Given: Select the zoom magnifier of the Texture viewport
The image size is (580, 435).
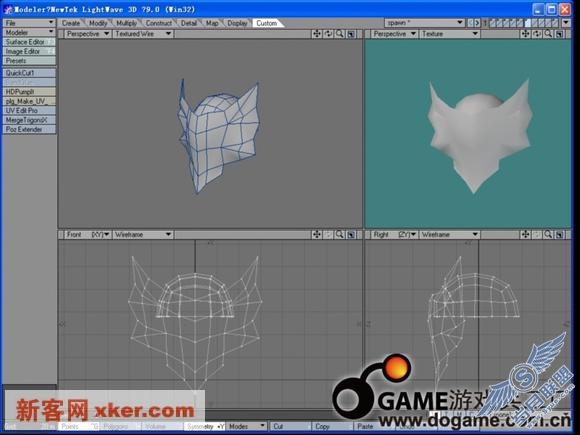Looking at the screenshot, I should [x=548, y=34].
